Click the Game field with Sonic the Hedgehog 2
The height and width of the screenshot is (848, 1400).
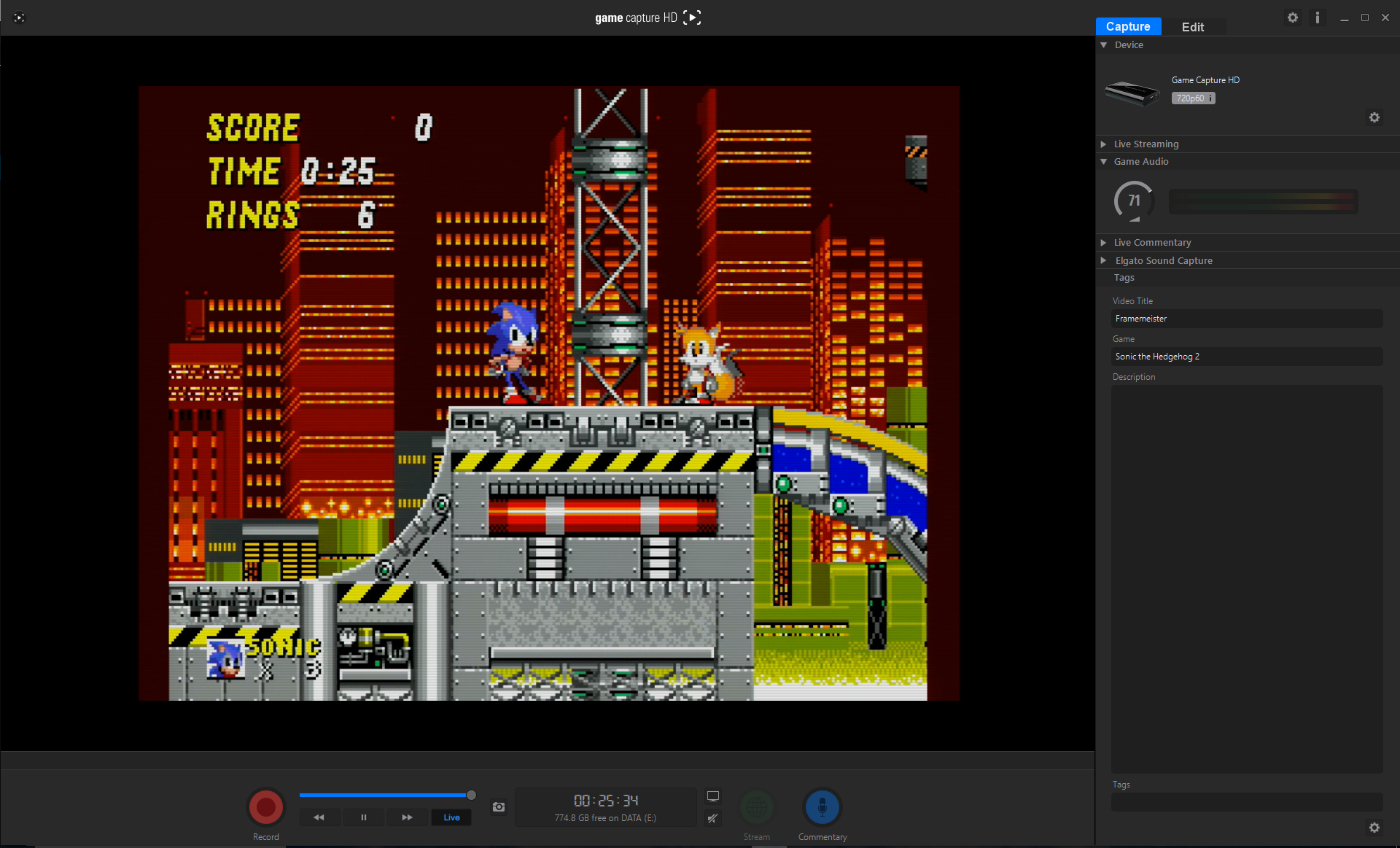[x=1247, y=357]
